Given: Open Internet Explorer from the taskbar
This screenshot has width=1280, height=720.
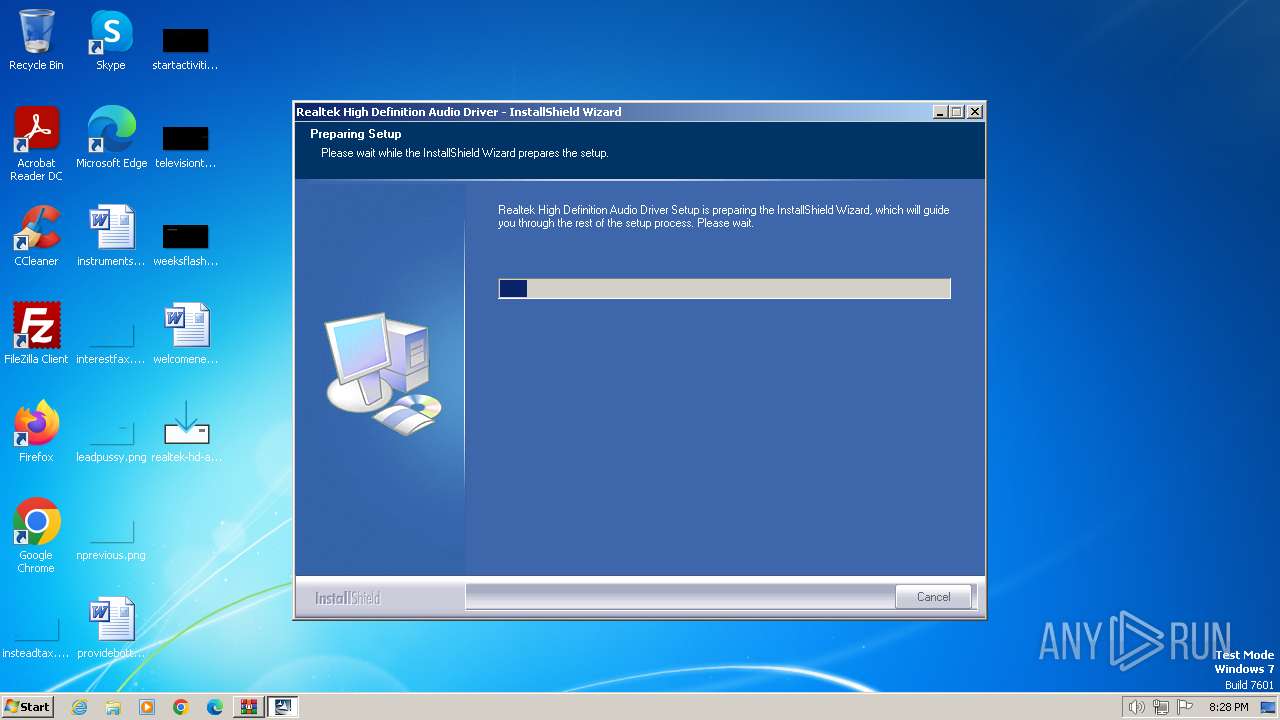Looking at the screenshot, I should [79, 707].
